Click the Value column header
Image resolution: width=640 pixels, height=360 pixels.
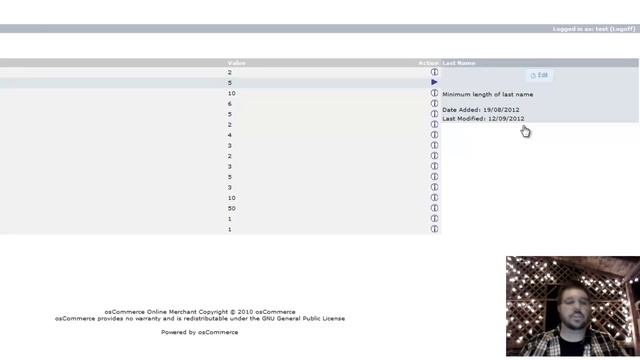[x=236, y=63]
